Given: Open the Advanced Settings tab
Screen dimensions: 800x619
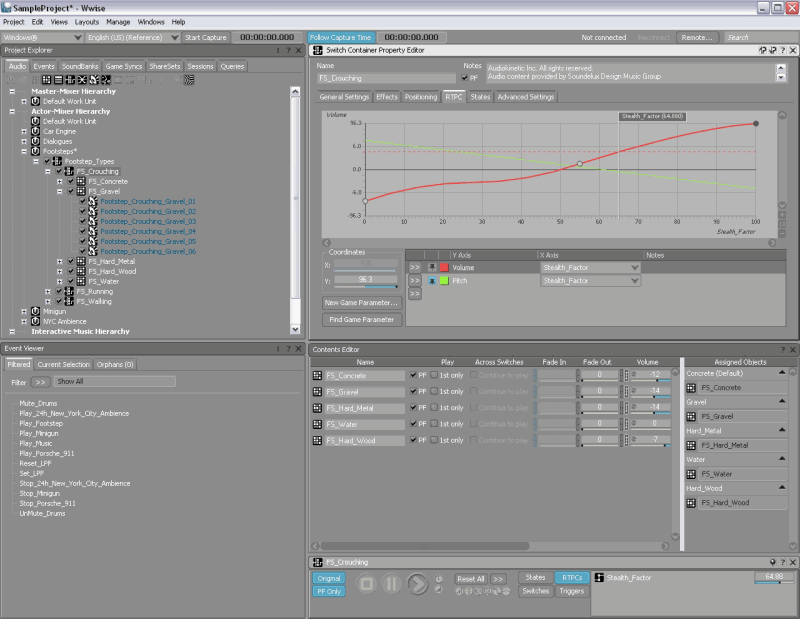Looking at the screenshot, I should pos(526,97).
